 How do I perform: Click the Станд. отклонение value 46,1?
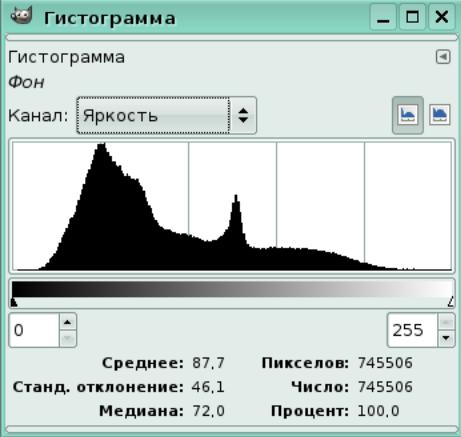pyautogui.click(x=208, y=387)
